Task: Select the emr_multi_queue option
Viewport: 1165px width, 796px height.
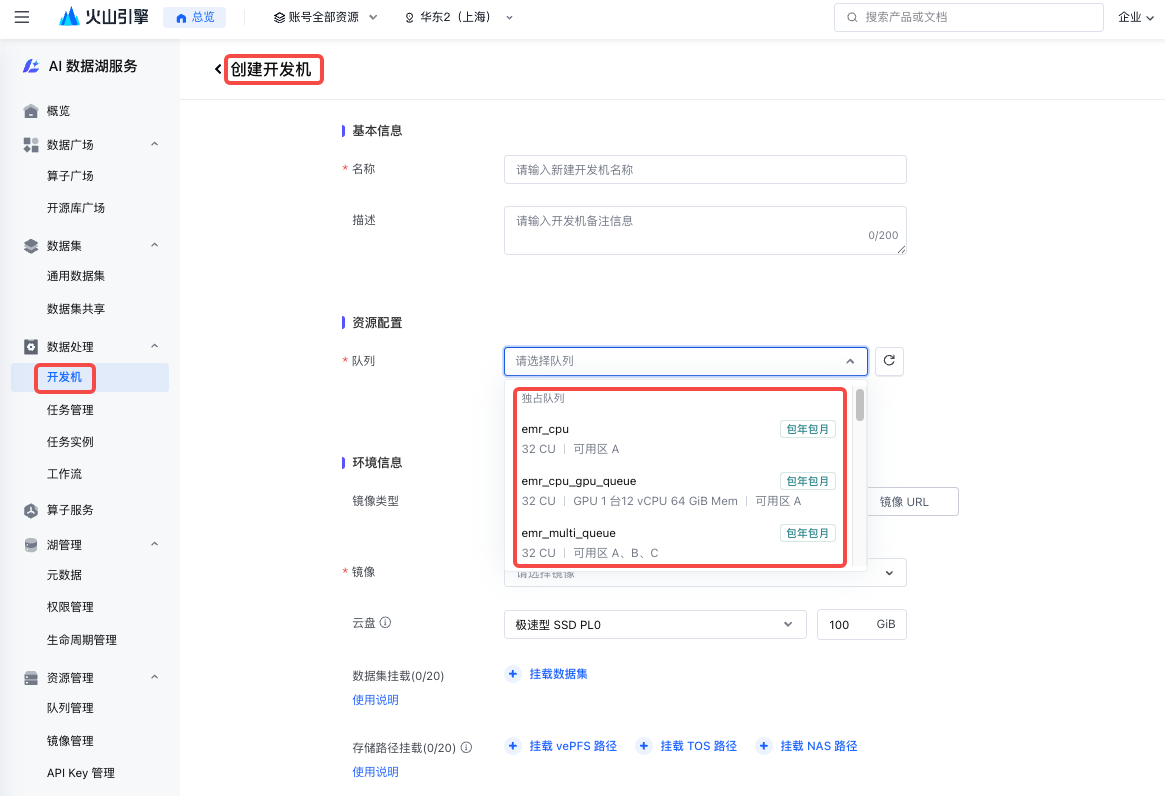Action: (x=678, y=543)
